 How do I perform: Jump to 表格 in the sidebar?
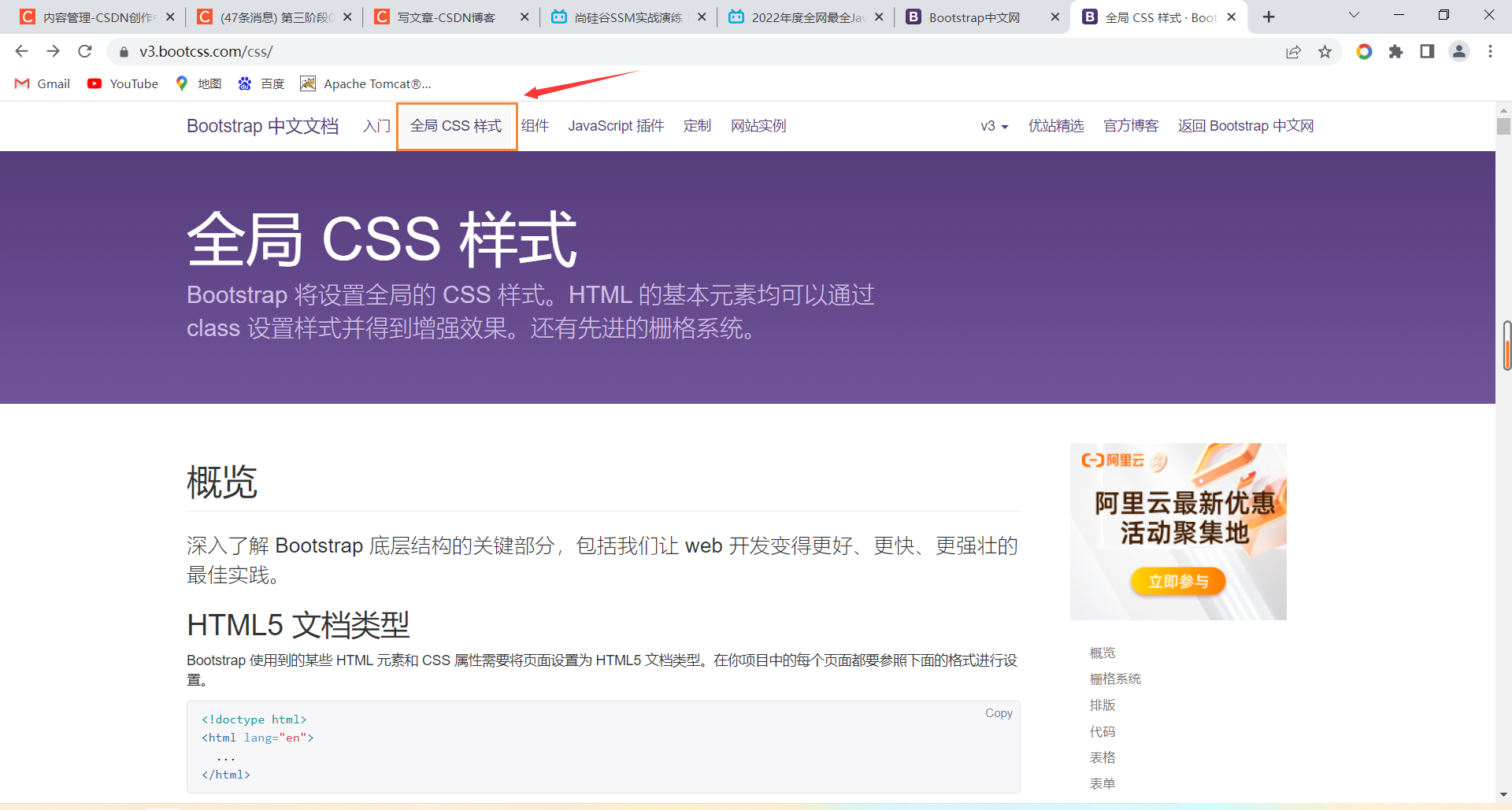click(x=1102, y=757)
